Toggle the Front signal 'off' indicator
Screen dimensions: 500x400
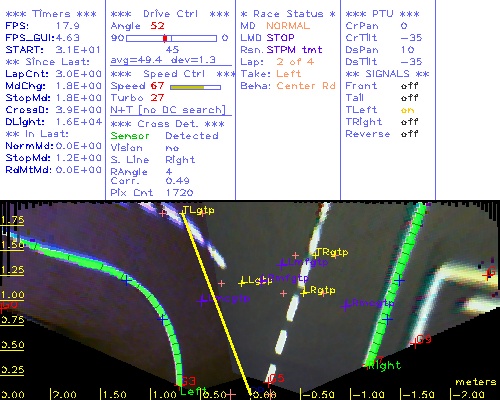tap(409, 86)
